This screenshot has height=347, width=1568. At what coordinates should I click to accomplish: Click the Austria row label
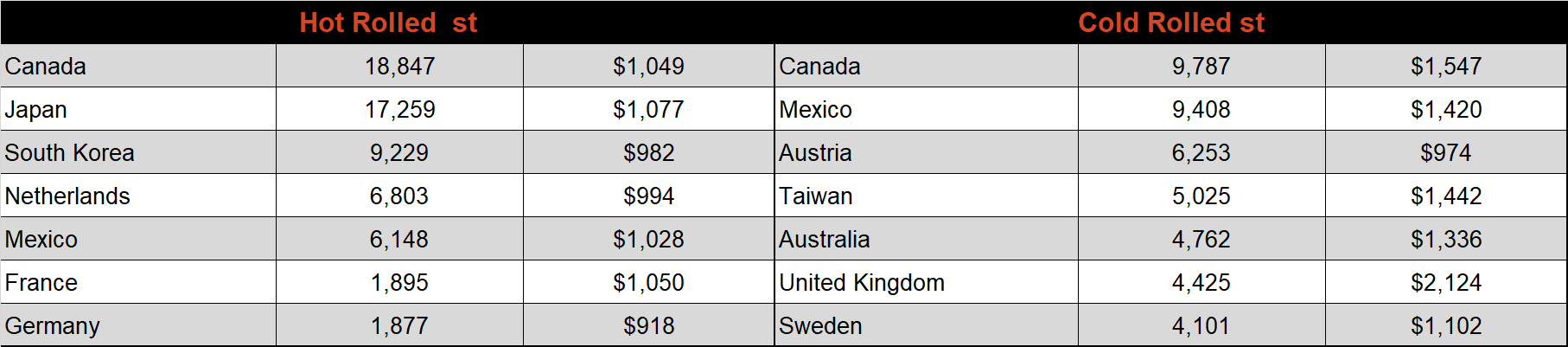(927, 152)
